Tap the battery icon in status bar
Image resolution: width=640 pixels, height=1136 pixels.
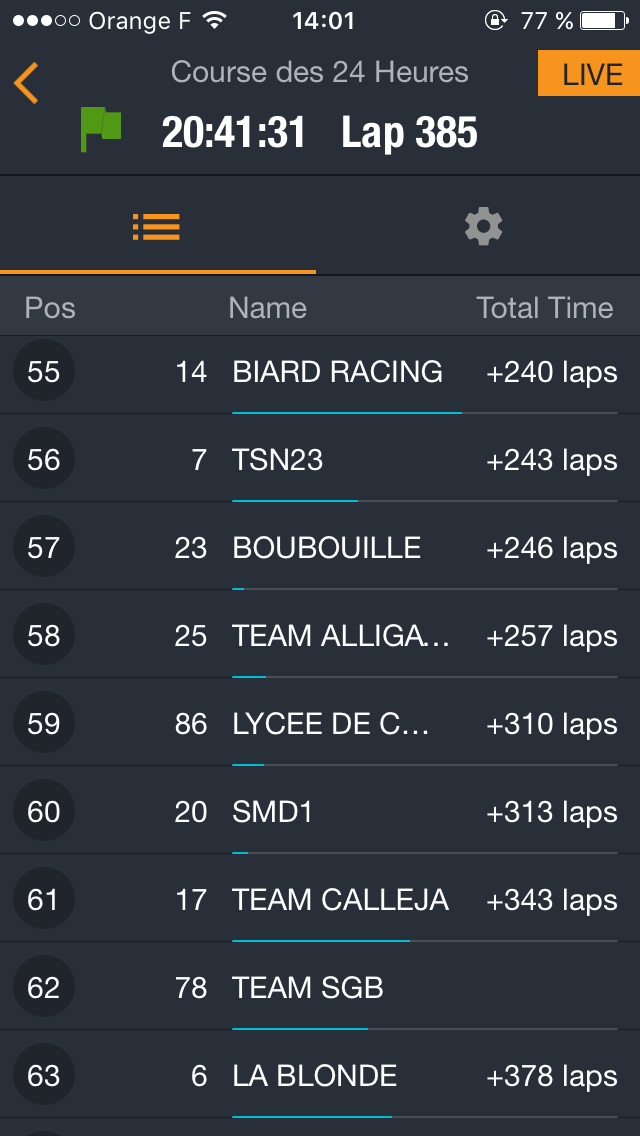(604, 20)
